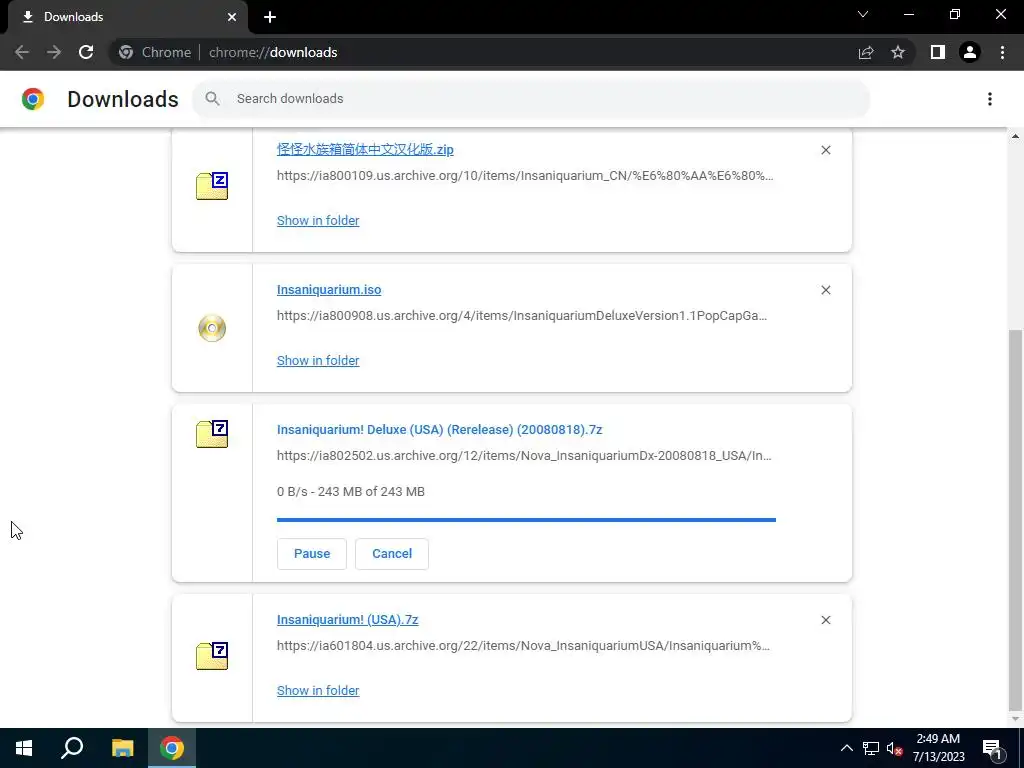Open the Chinese-named zip file link

[365, 150]
